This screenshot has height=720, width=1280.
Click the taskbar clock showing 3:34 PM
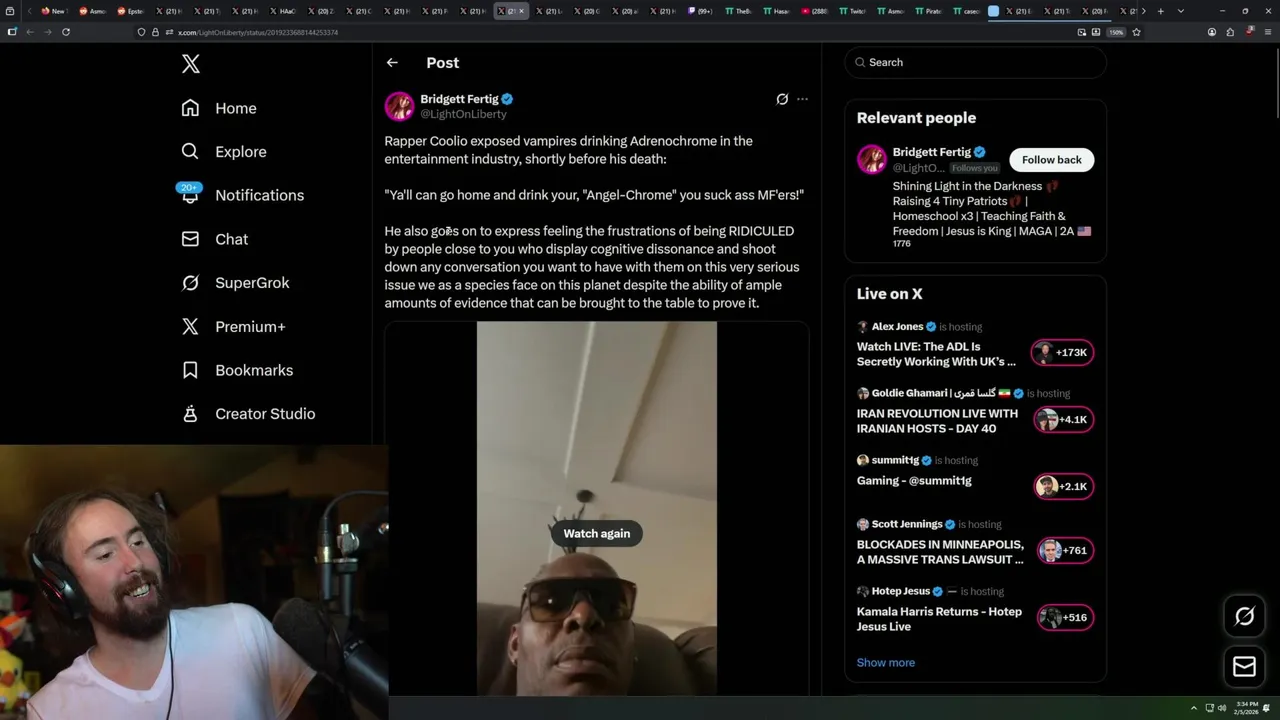(x=1246, y=708)
